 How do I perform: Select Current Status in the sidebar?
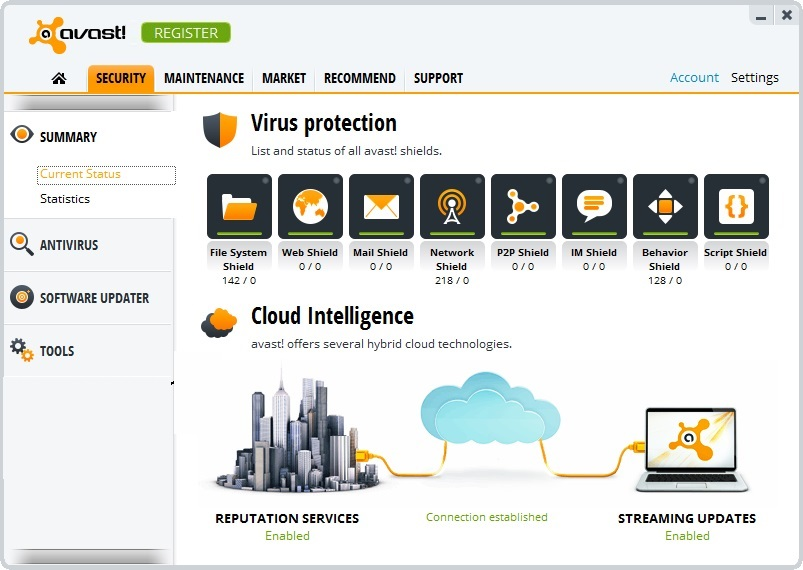pos(107,175)
